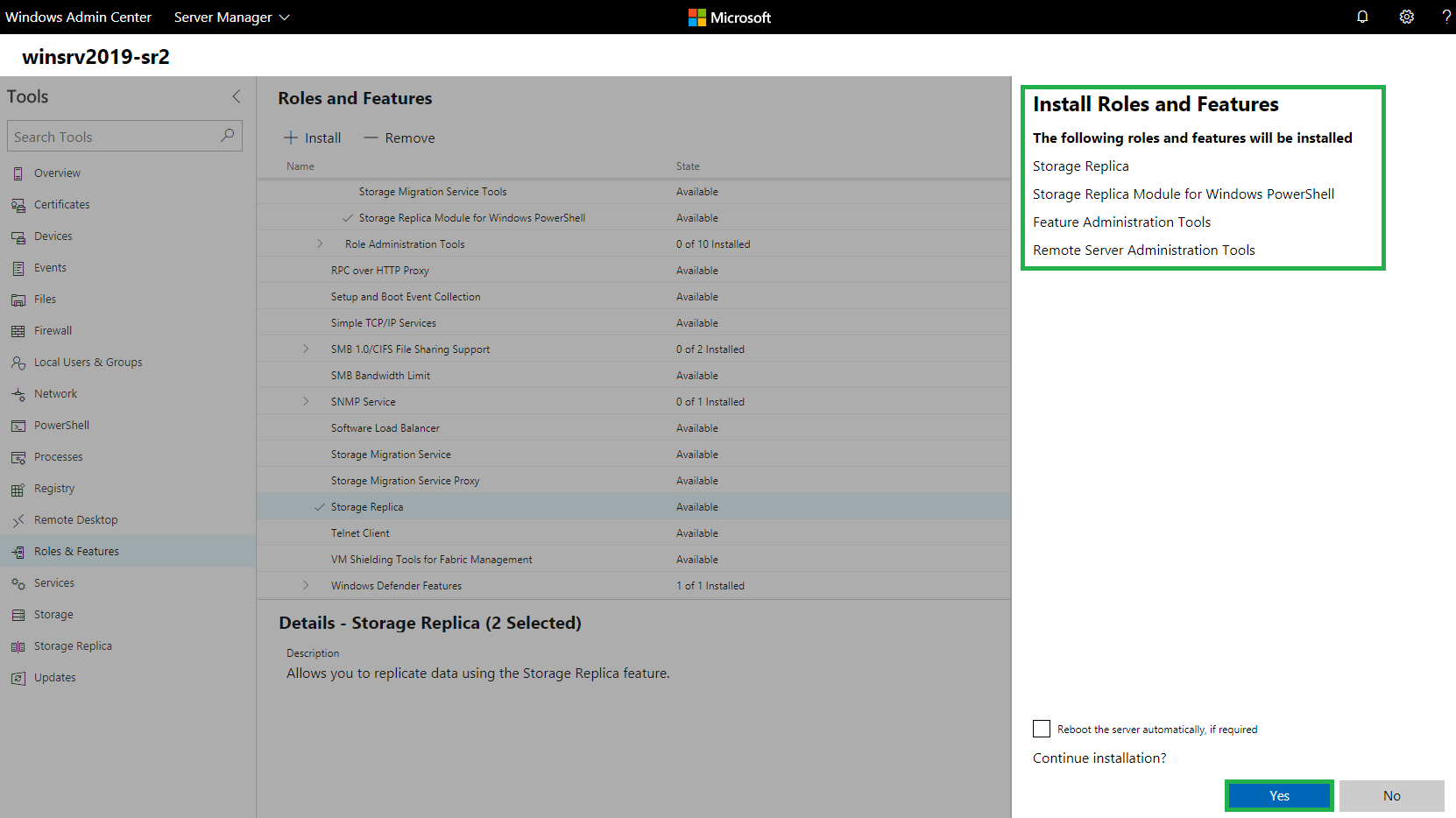Select the Software Load Balancer row
This screenshot has width=1456, height=818.
click(x=633, y=428)
